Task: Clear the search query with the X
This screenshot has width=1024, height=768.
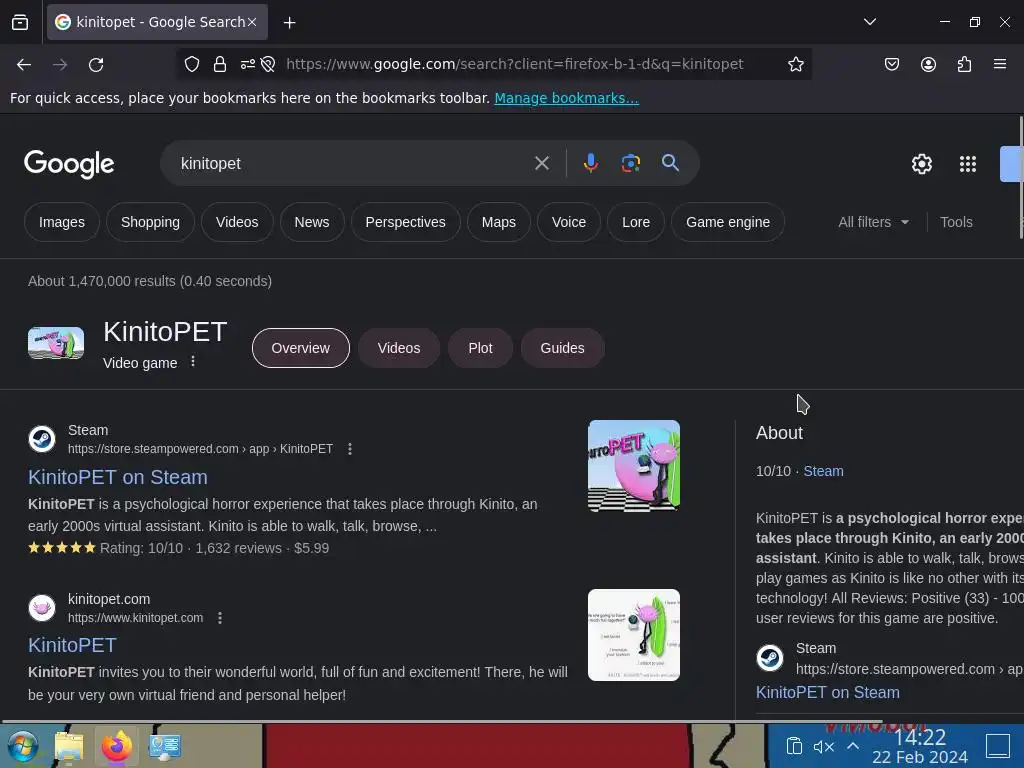Action: (x=541, y=163)
